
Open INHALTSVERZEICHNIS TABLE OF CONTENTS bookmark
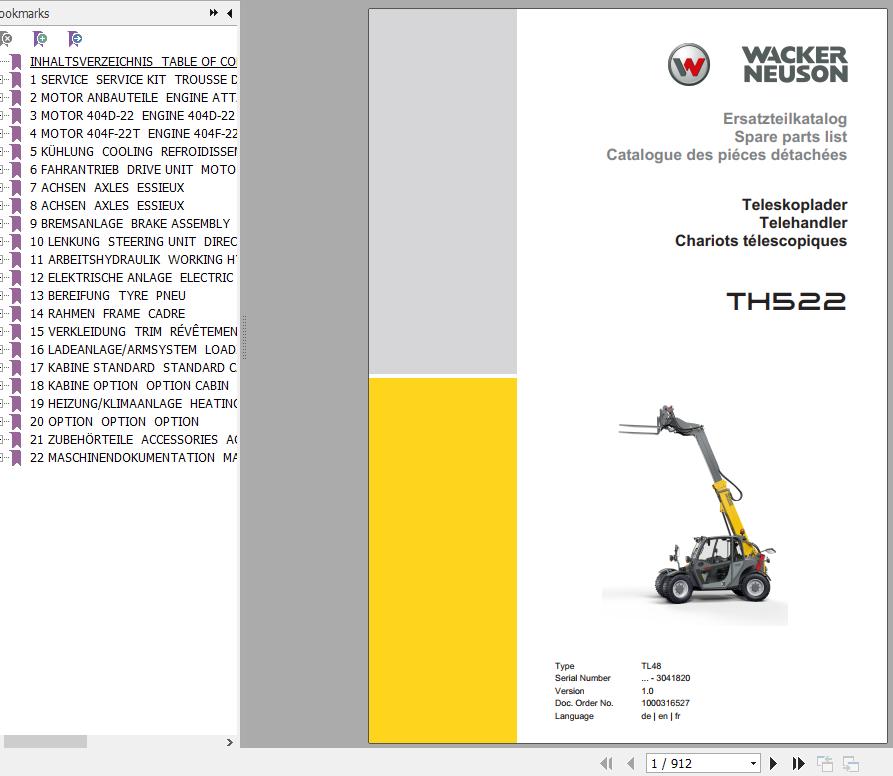point(133,61)
